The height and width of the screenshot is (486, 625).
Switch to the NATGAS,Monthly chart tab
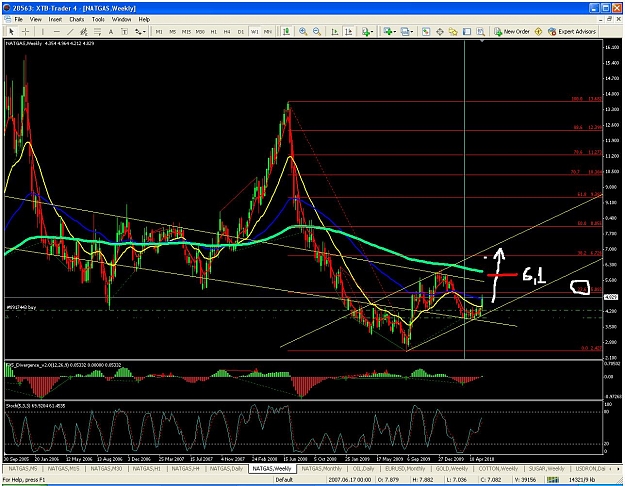coord(321,469)
